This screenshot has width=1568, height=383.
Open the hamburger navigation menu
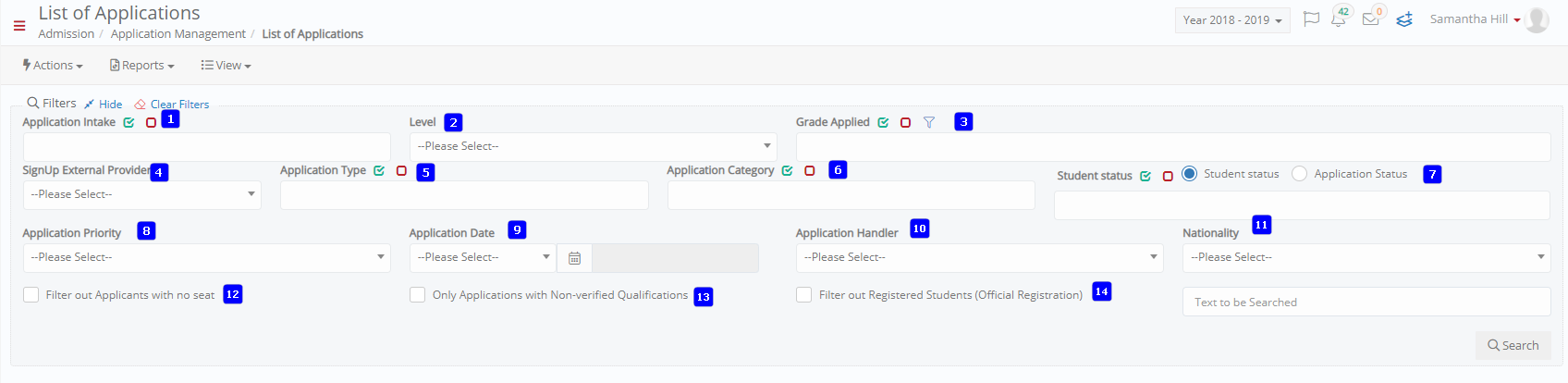coord(19,26)
